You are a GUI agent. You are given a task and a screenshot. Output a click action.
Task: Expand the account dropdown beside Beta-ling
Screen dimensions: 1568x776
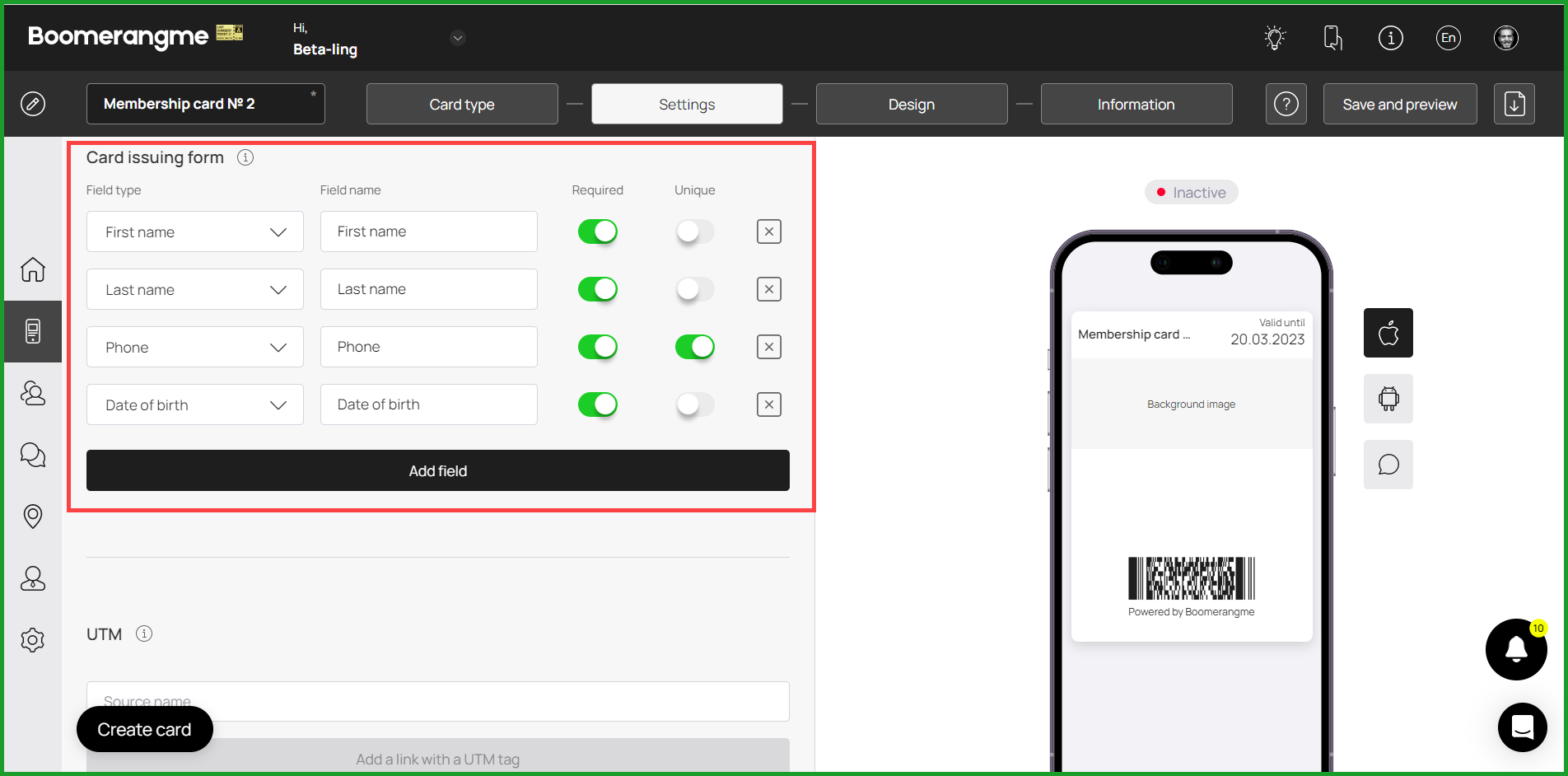(458, 38)
